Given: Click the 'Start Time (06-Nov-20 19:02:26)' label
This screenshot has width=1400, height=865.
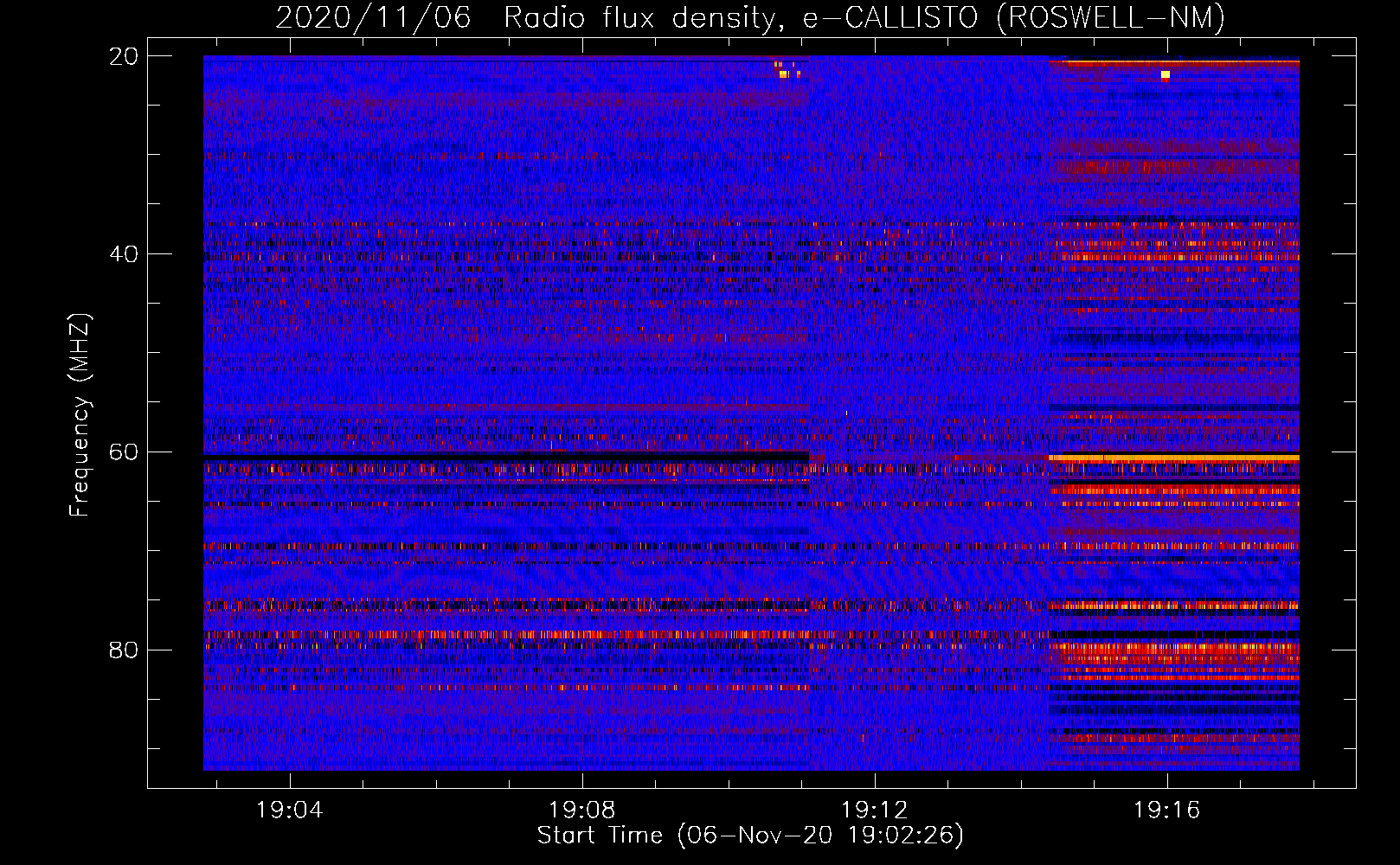Looking at the screenshot, I should (x=750, y=836).
